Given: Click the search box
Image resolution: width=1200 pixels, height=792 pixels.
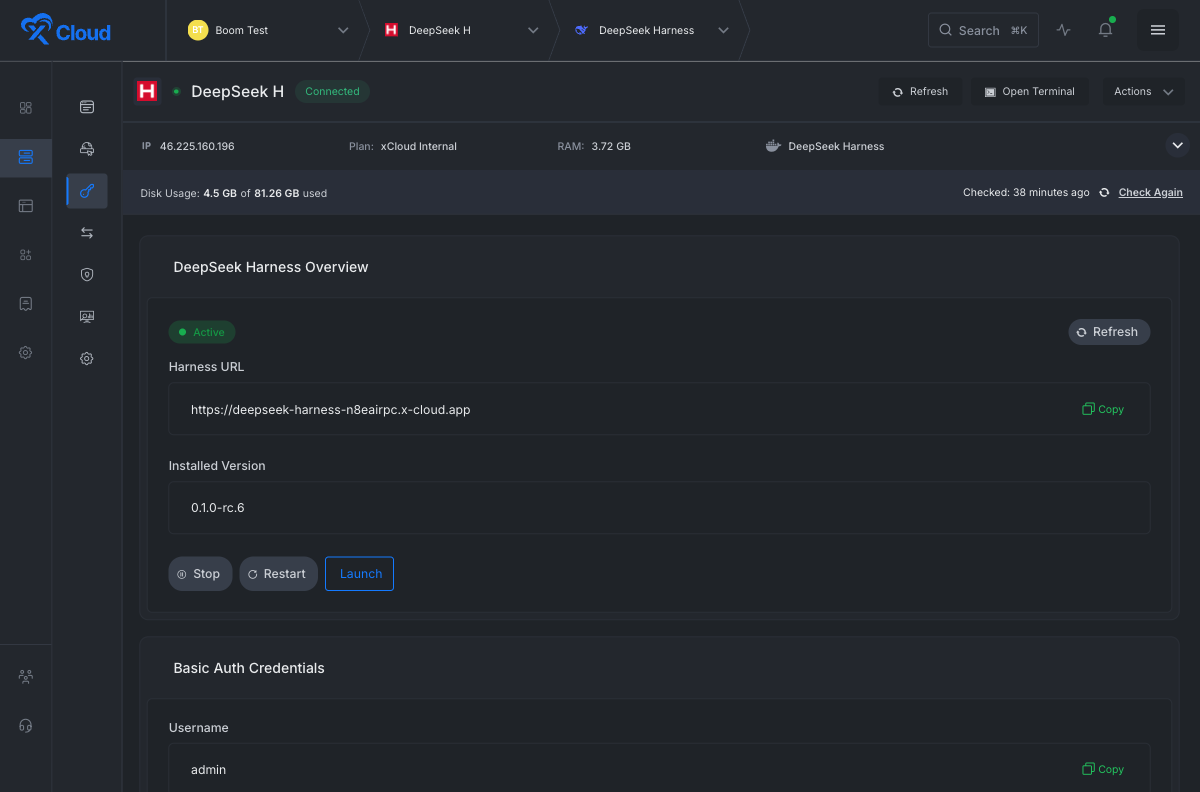Looking at the screenshot, I should pos(983,30).
